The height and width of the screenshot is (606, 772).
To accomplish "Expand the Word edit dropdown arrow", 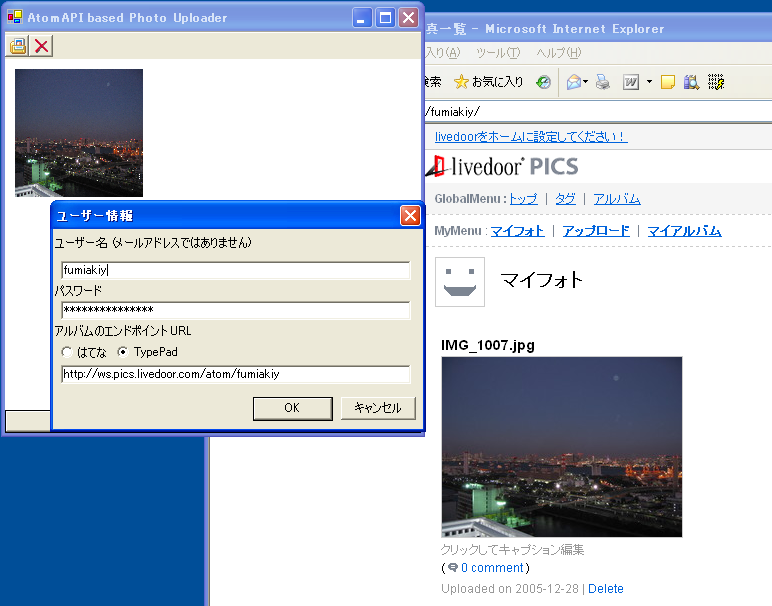I will pyautogui.click(x=649, y=82).
